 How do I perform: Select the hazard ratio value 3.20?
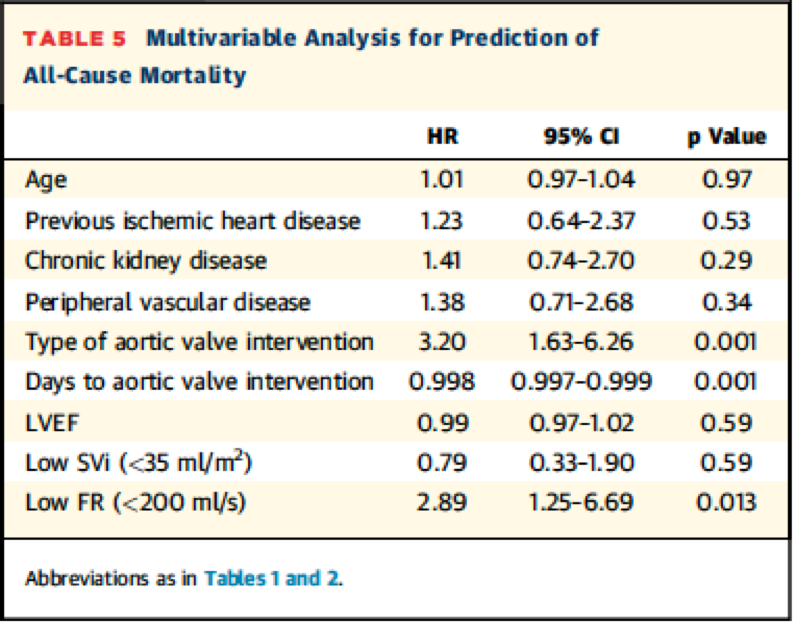click(x=443, y=341)
